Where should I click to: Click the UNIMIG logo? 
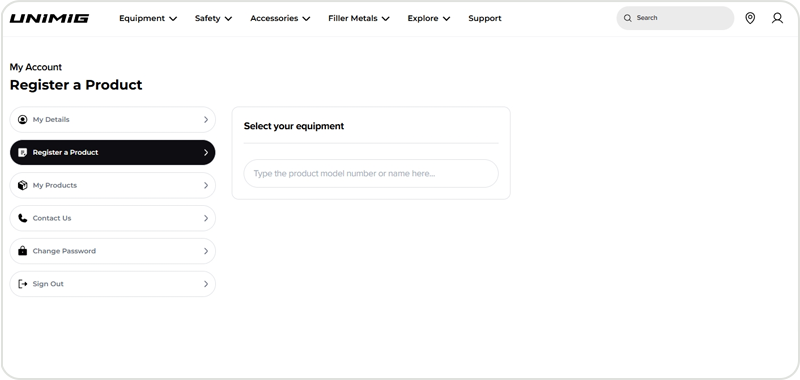49,18
